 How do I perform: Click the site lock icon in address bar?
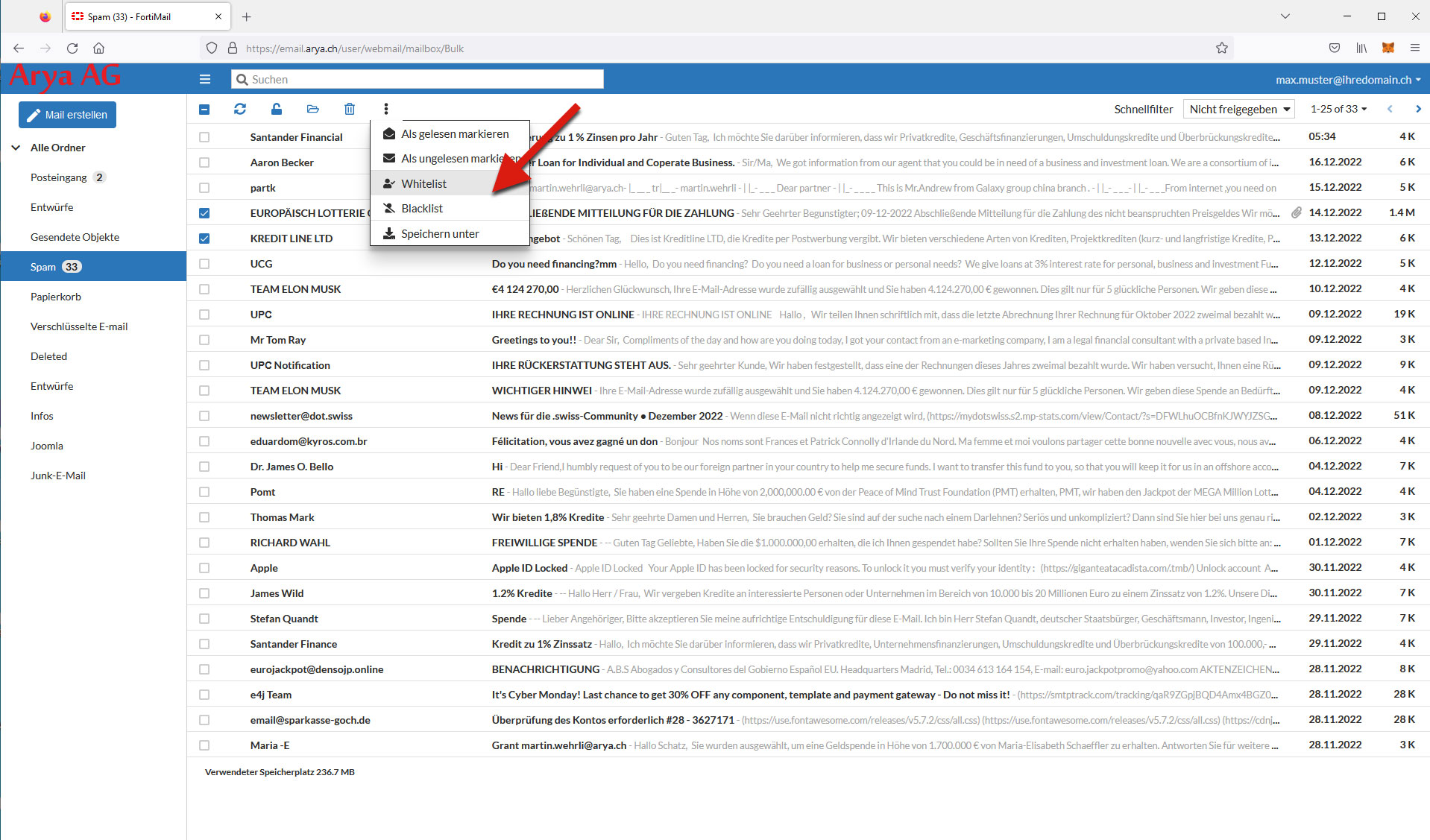coord(233,48)
